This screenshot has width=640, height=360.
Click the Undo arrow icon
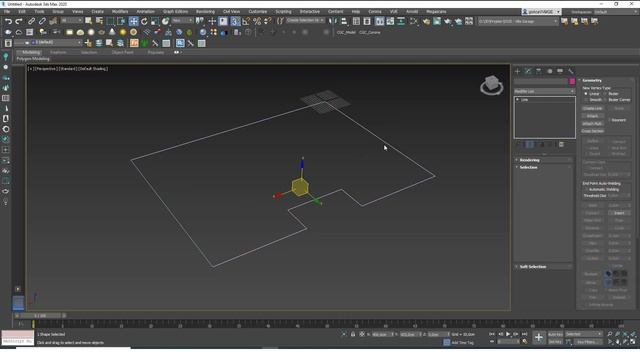(8, 21)
